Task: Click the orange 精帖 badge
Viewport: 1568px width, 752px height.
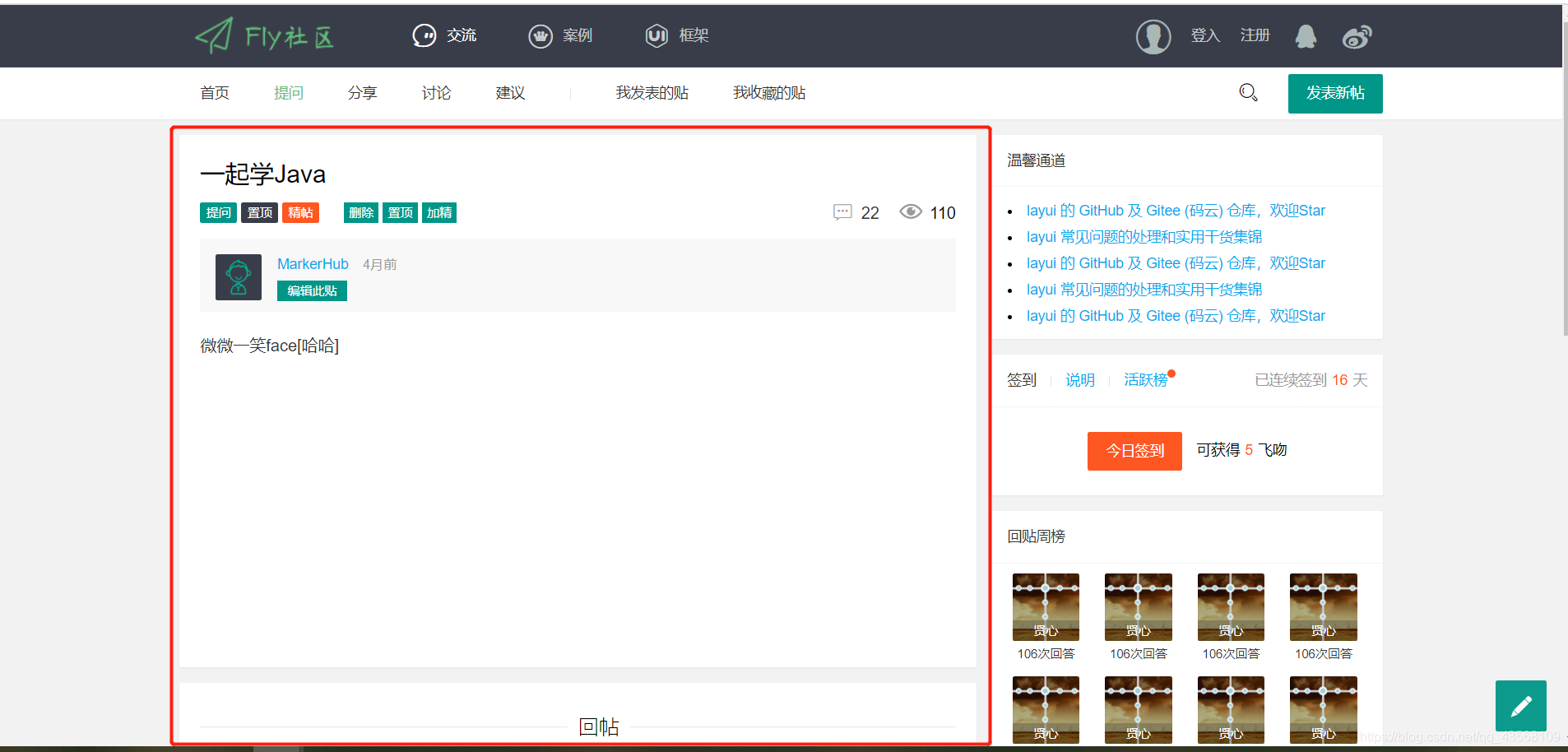Action: click(x=301, y=212)
